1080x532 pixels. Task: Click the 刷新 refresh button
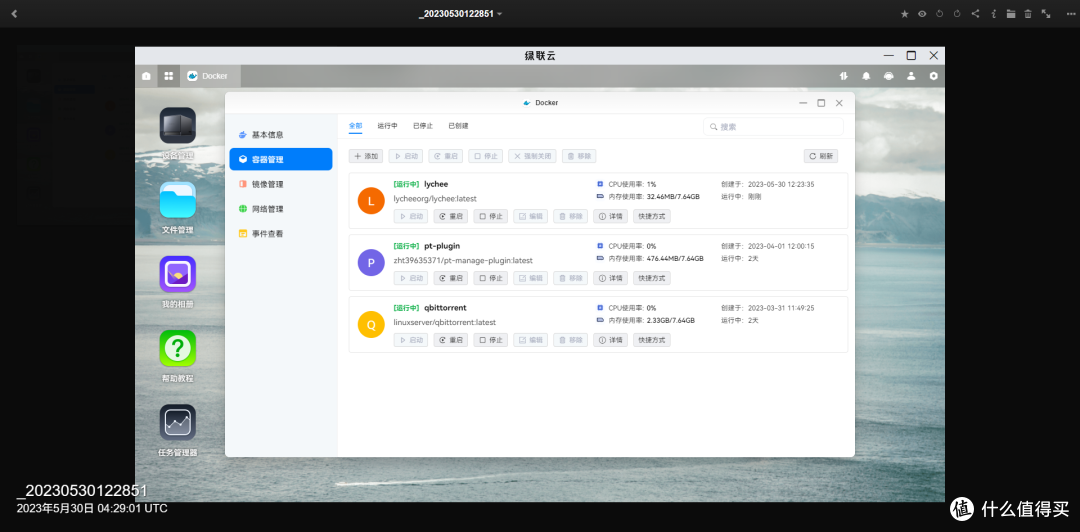[821, 156]
